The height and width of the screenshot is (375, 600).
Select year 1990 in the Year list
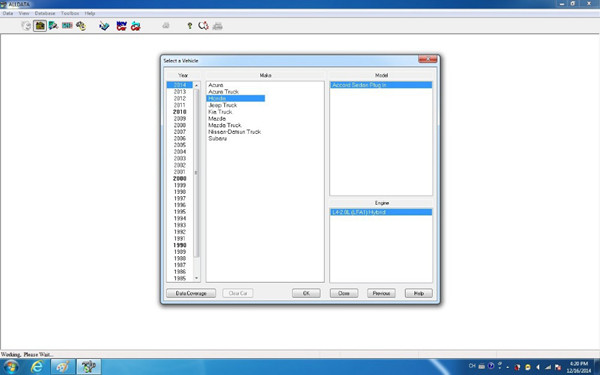pos(180,245)
